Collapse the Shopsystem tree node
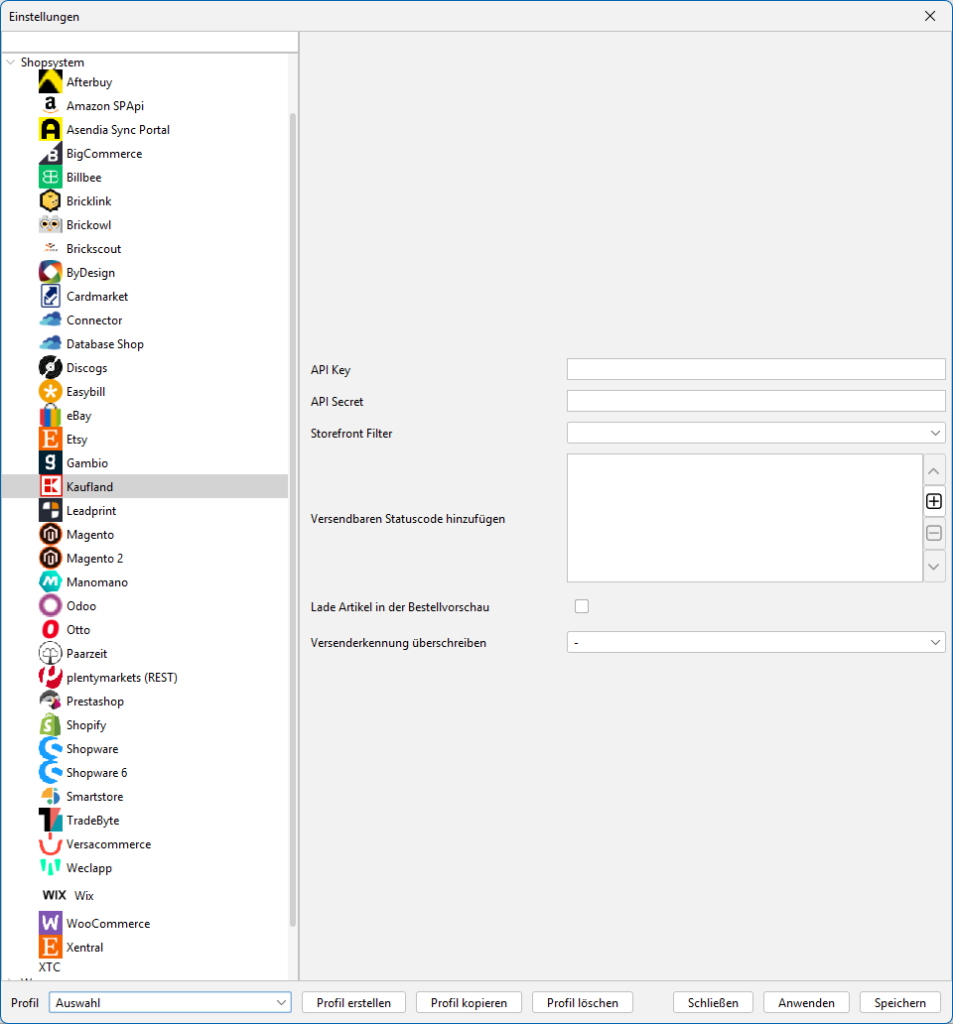The image size is (953, 1024). click(11, 62)
